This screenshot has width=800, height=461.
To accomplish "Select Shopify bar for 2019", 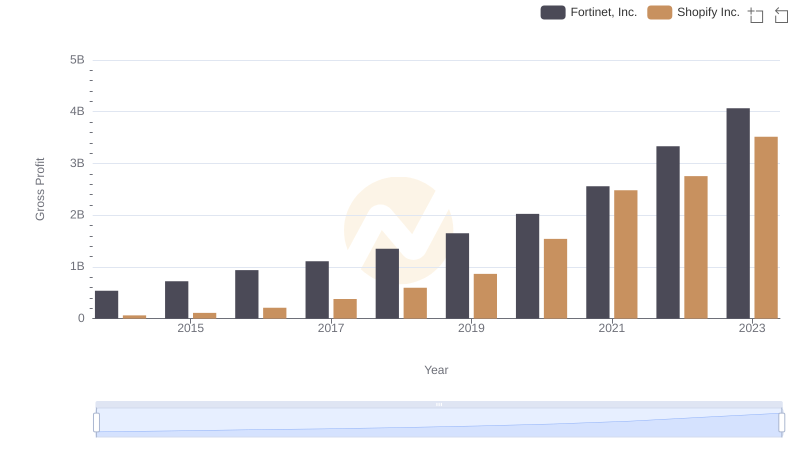I will pyautogui.click(x=485, y=296).
